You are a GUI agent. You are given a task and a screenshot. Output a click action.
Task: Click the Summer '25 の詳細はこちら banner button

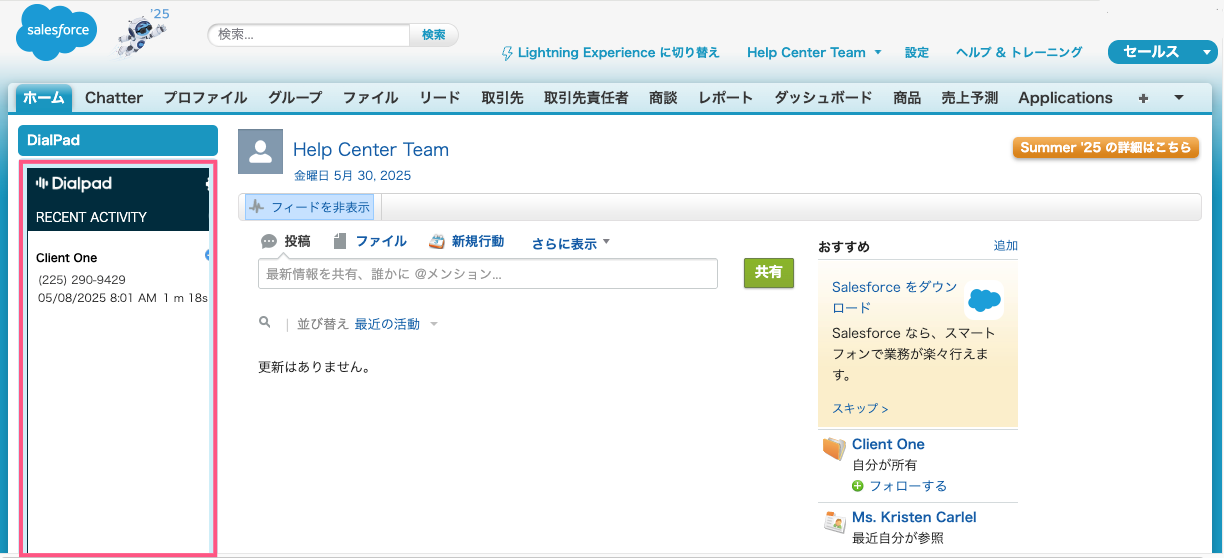(1106, 147)
